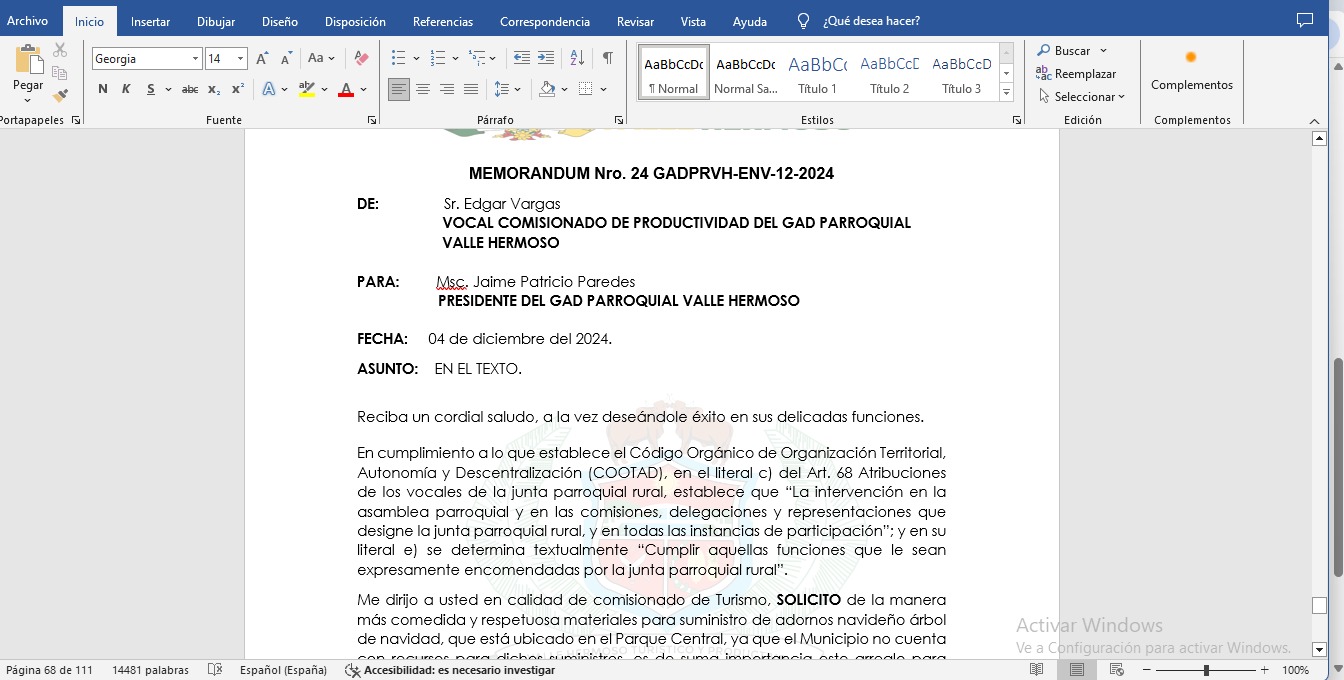Click the Increase Indent icon
Screen dimensions: 1344x680
(x=546, y=59)
